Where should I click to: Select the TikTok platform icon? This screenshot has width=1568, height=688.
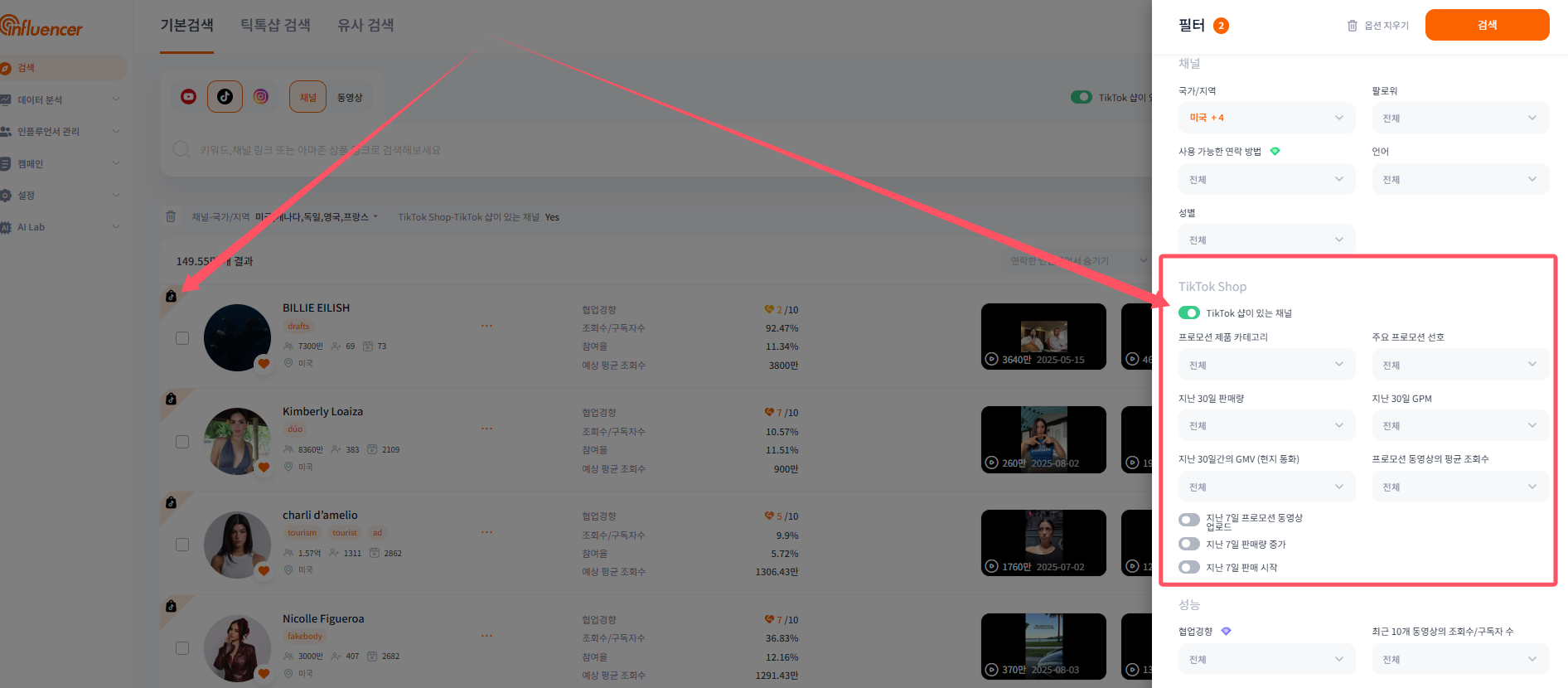pyautogui.click(x=225, y=97)
